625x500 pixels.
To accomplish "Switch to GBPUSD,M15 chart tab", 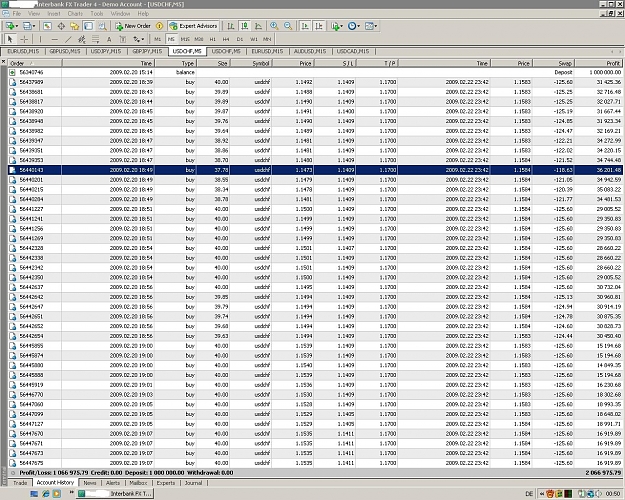I will [65, 51].
